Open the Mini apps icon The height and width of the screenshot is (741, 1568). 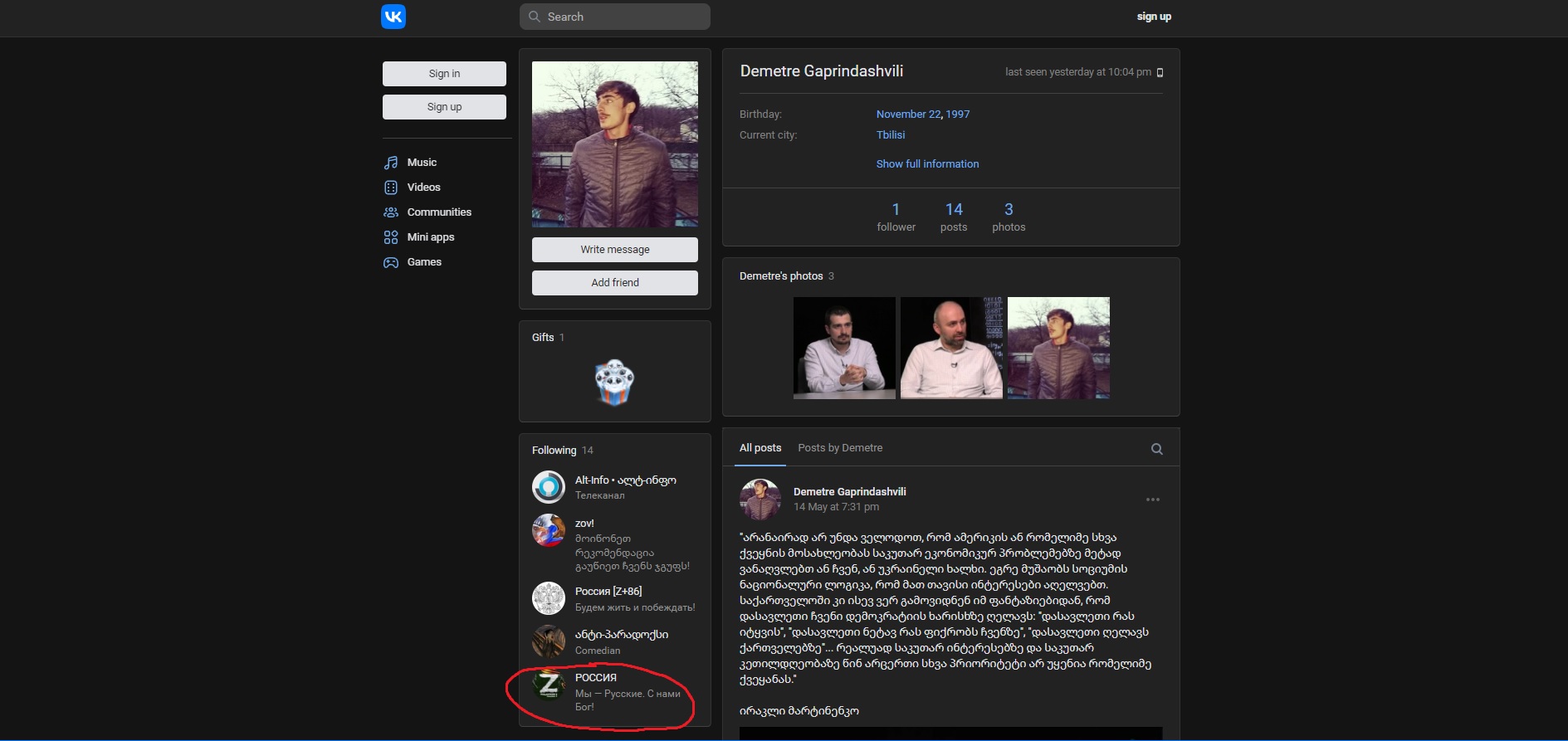[x=391, y=237]
